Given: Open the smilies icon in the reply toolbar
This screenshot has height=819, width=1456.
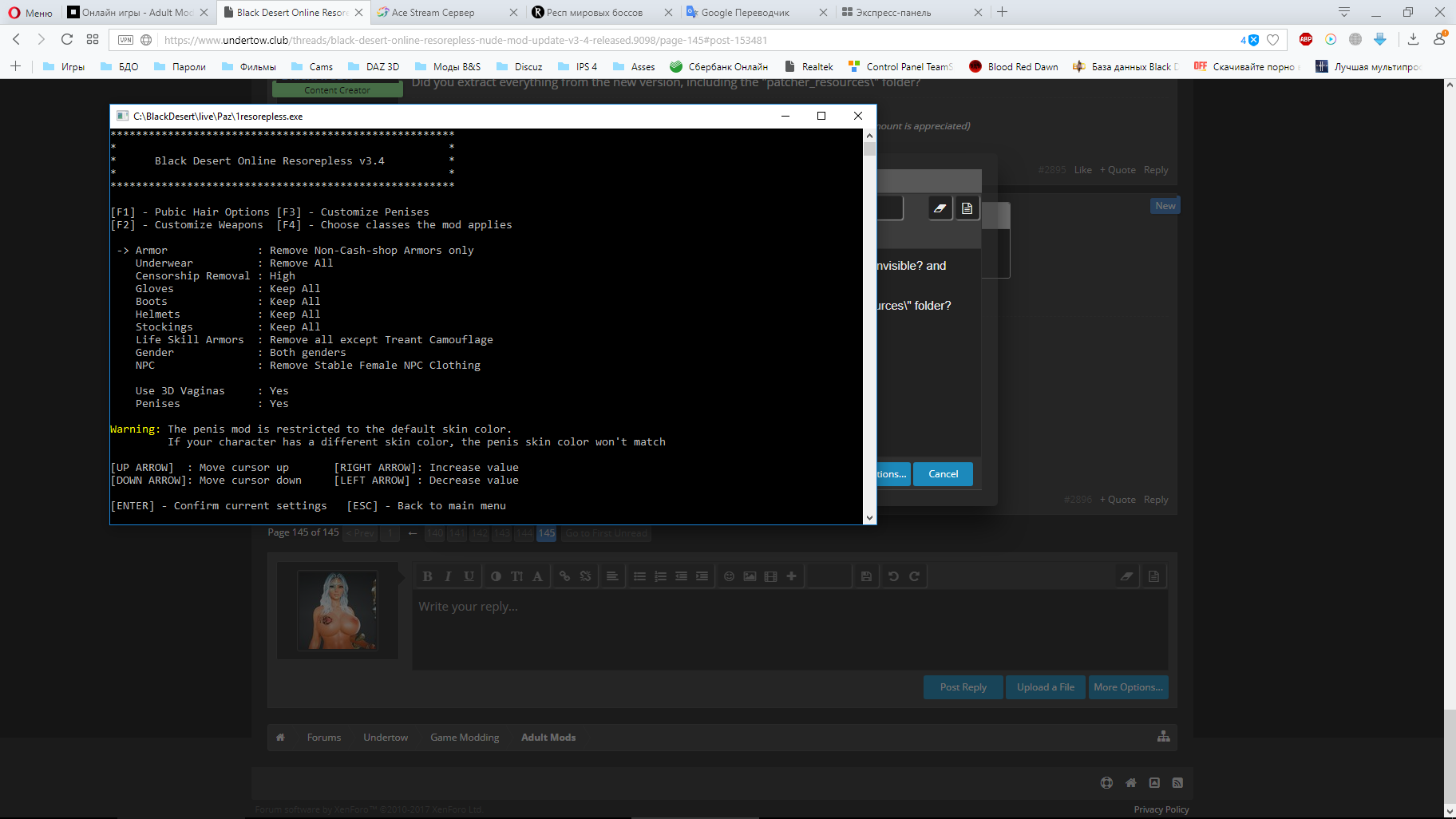Looking at the screenshot, I should (729, 576).
